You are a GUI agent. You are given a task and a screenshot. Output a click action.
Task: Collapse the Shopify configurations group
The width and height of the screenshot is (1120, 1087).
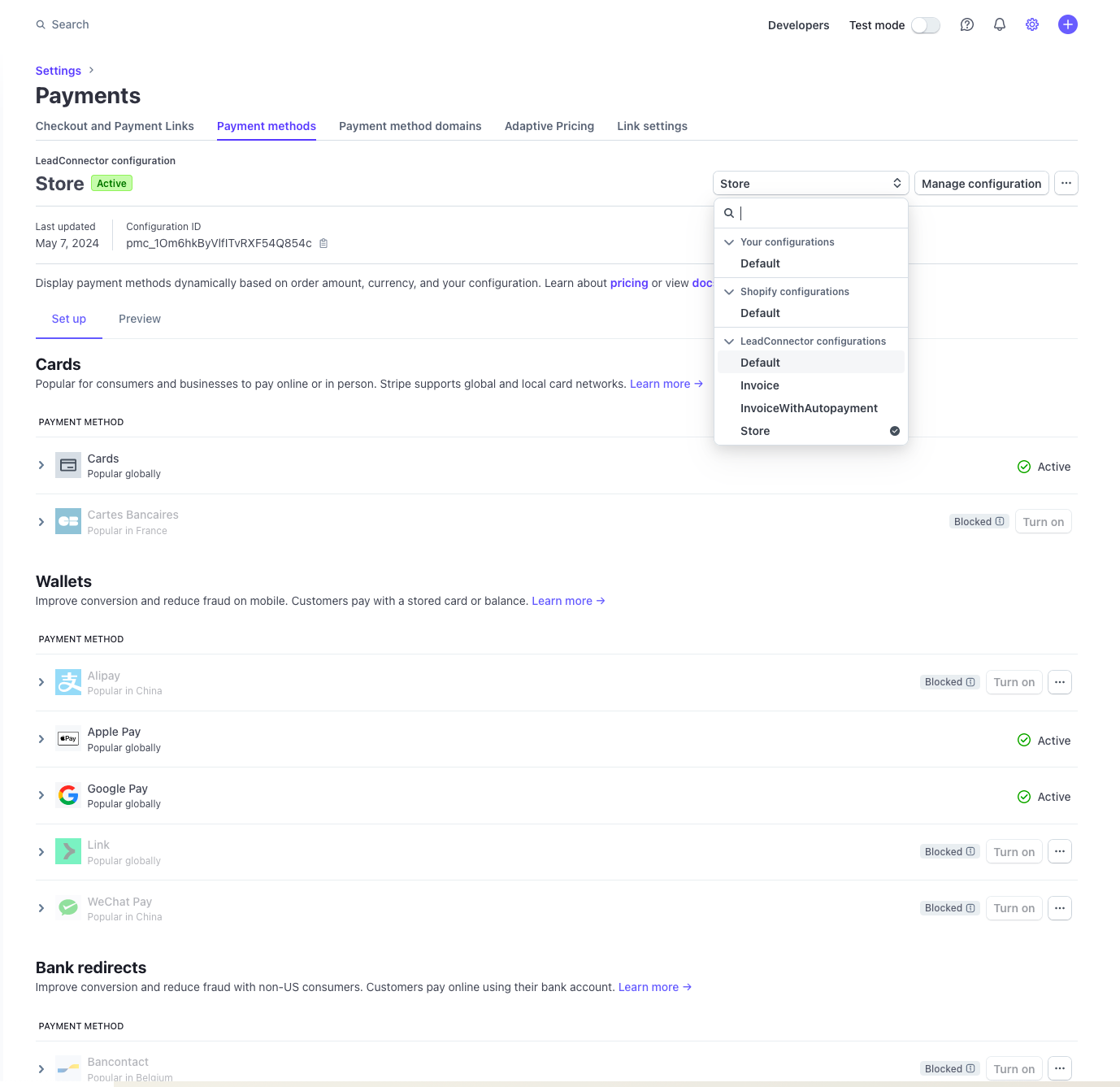729,292
